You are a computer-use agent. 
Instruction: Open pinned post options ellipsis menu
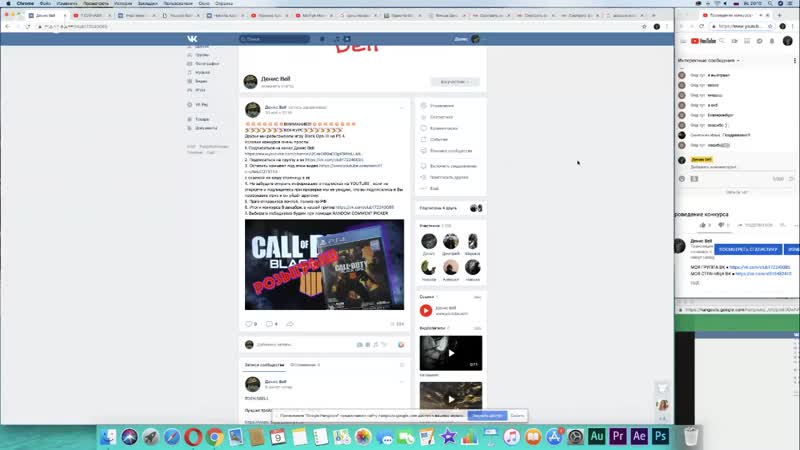[x=402, y=108]
